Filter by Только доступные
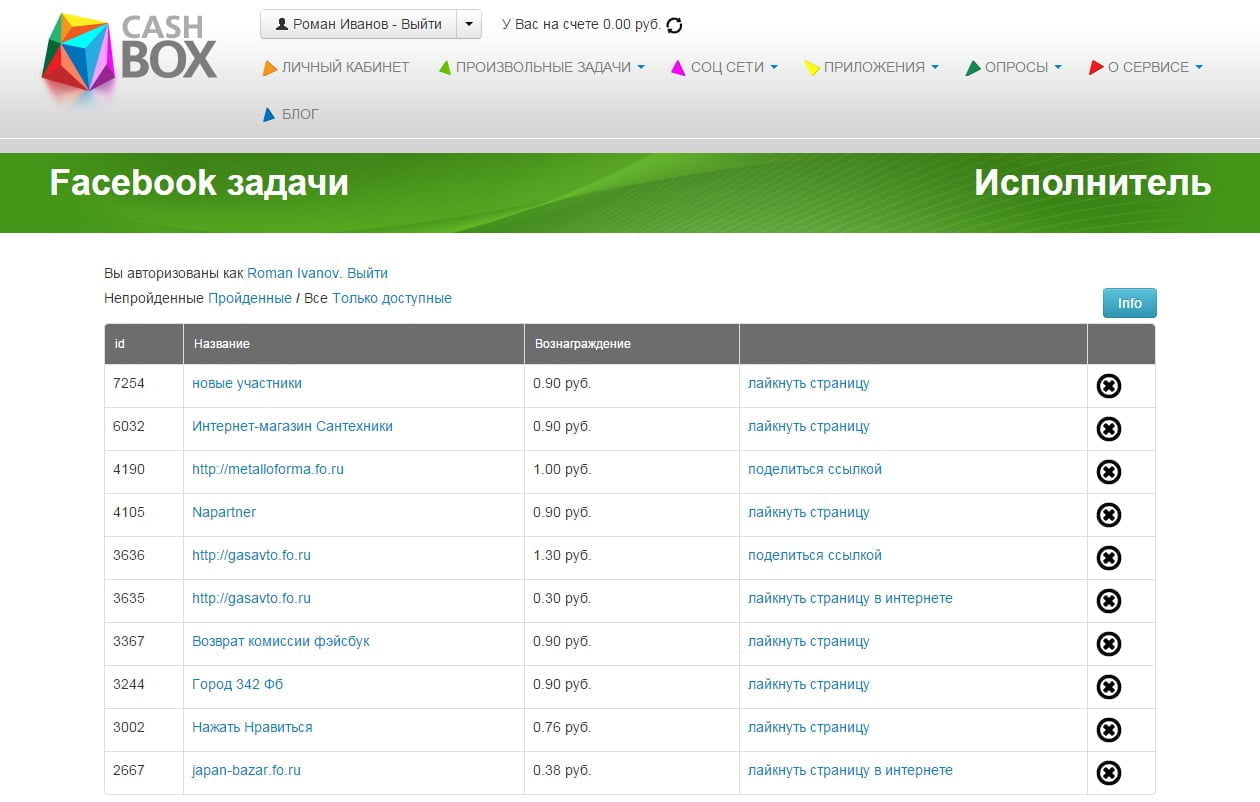This screenshot has width=1260, height=802. (x=392, y=298)
